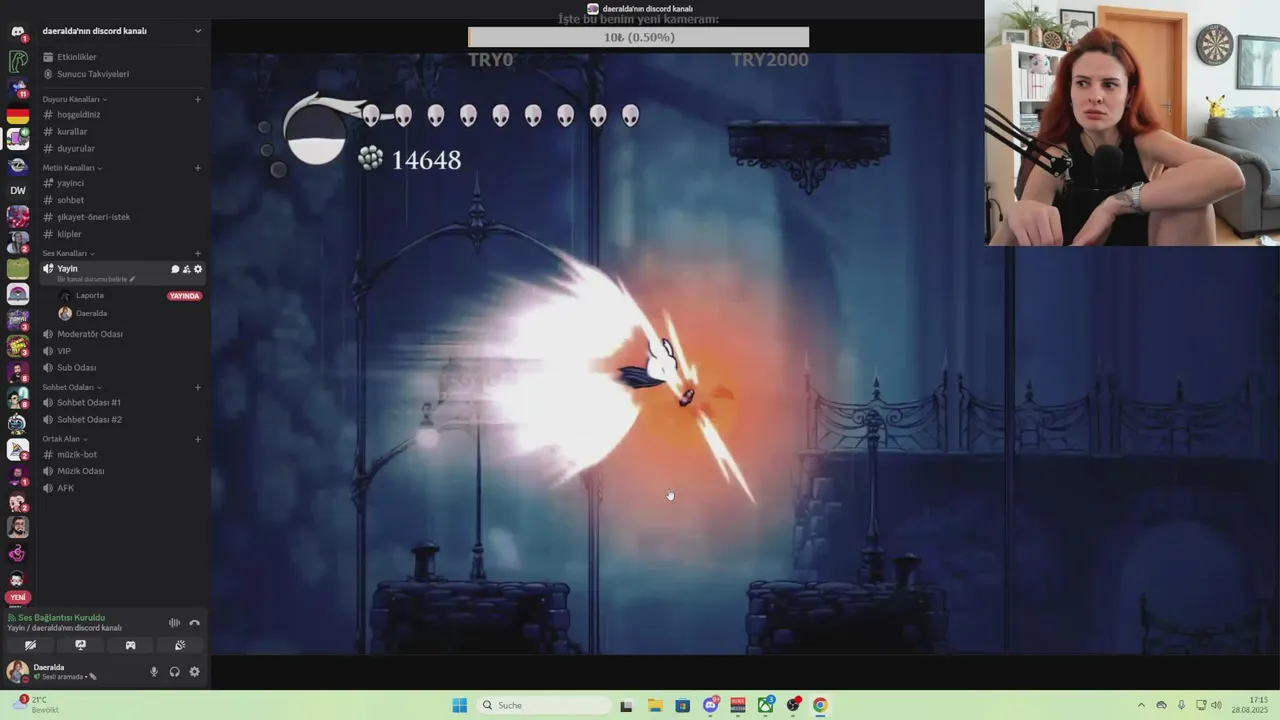The image size is (1280, 720).
Task: Collapse Metin Kanalları category
Action: [72, 168]
